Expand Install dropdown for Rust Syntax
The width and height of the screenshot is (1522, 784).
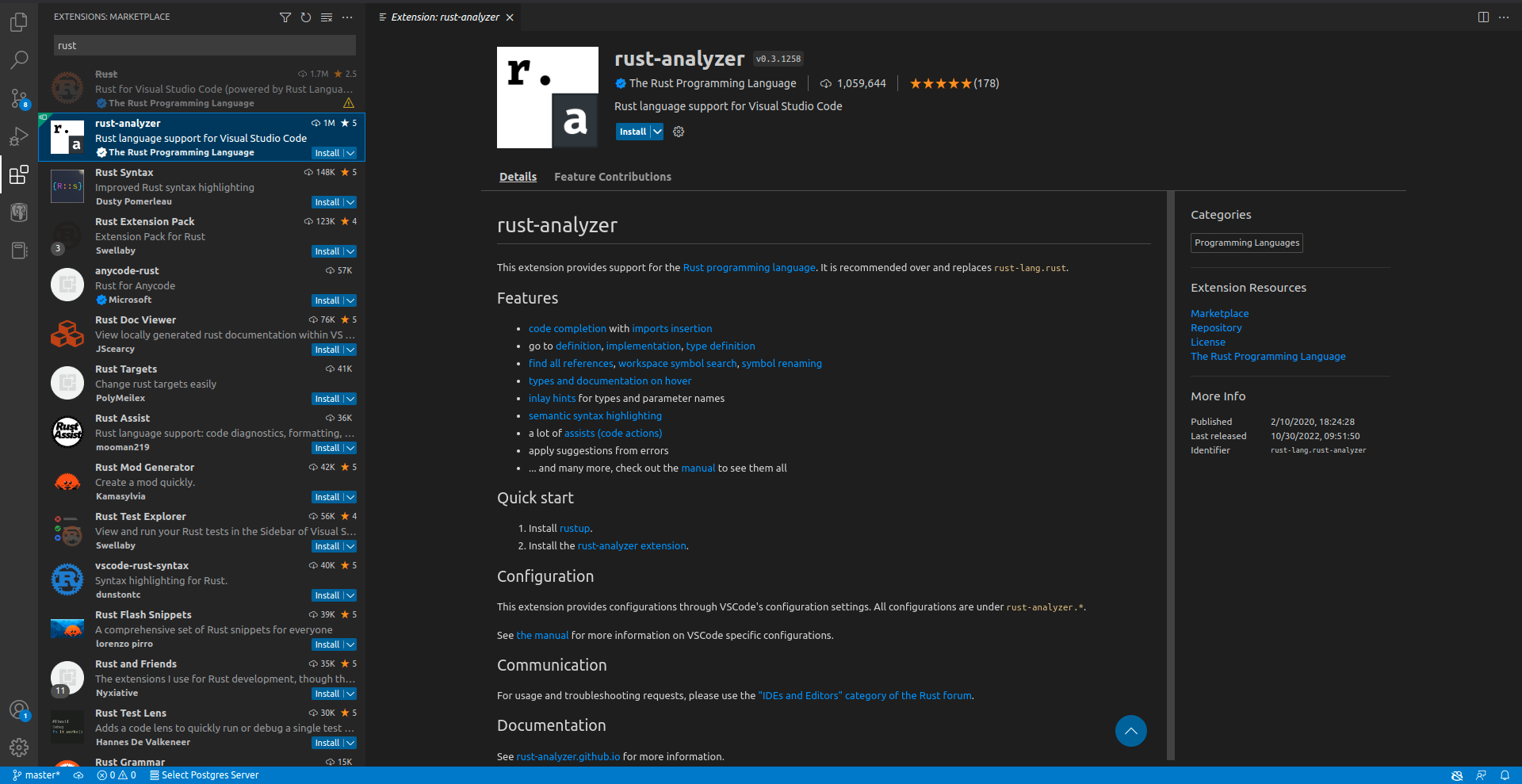[350, 202]
